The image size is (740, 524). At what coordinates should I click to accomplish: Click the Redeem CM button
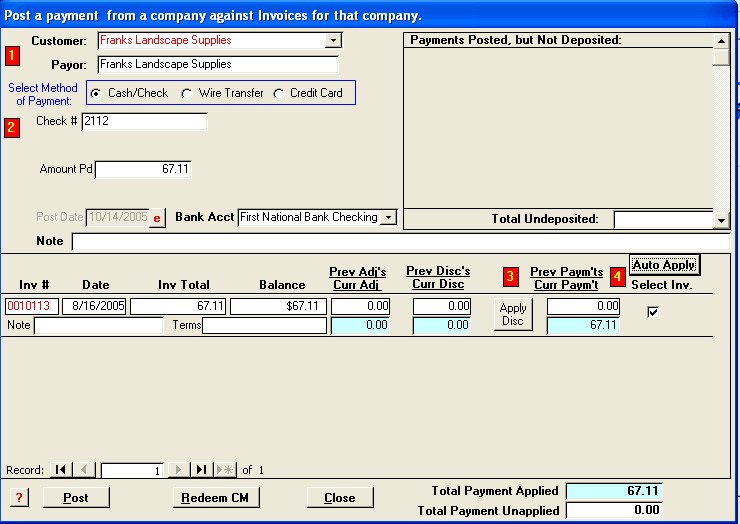point(216,498)
